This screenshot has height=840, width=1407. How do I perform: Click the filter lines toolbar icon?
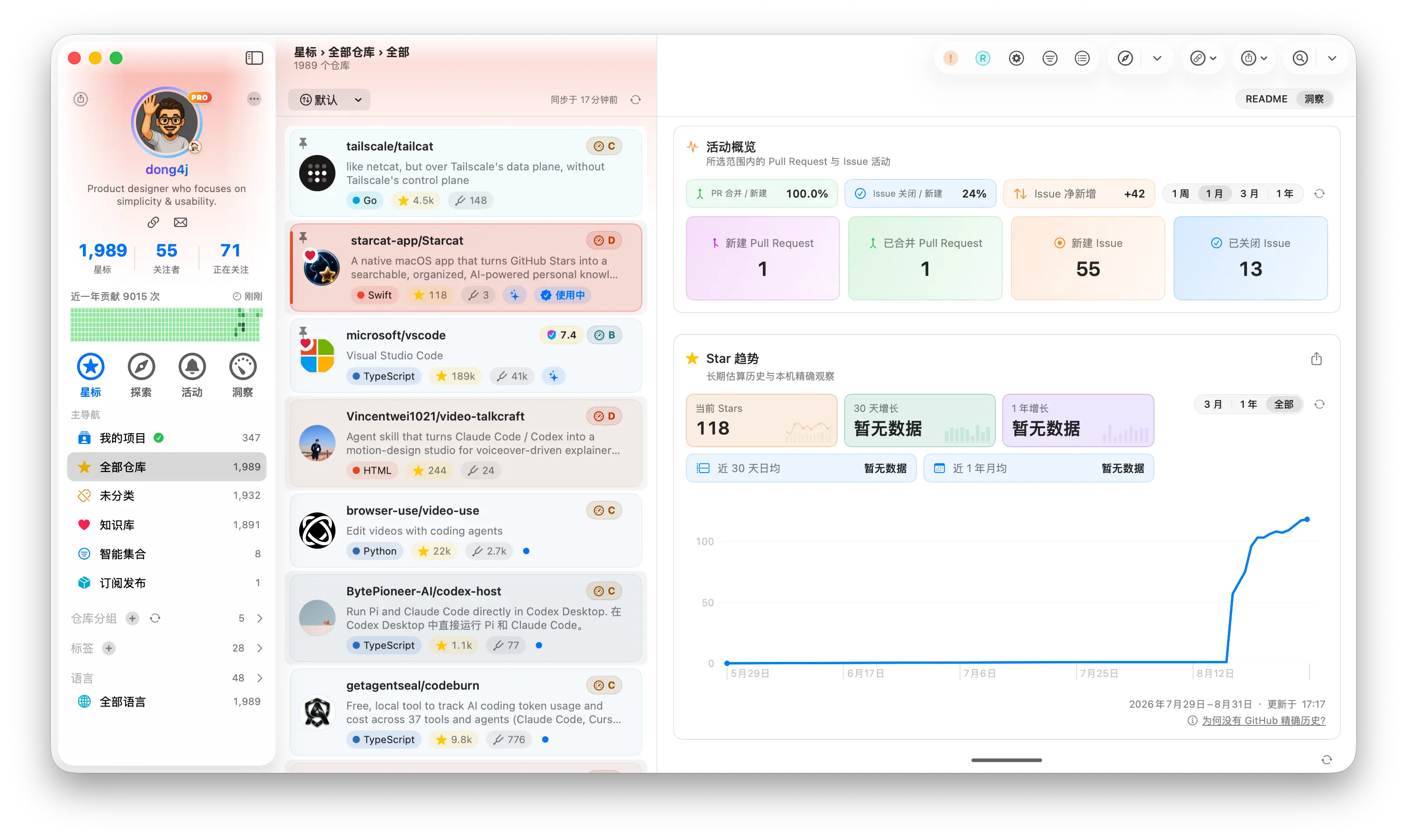1050,58
